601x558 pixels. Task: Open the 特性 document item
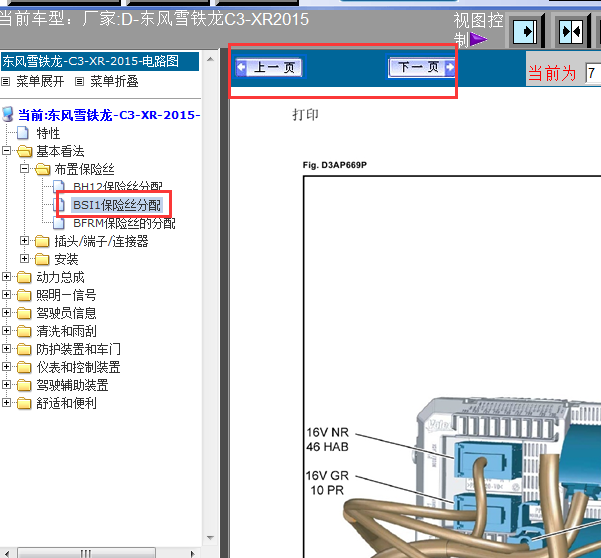pos(48,133)
